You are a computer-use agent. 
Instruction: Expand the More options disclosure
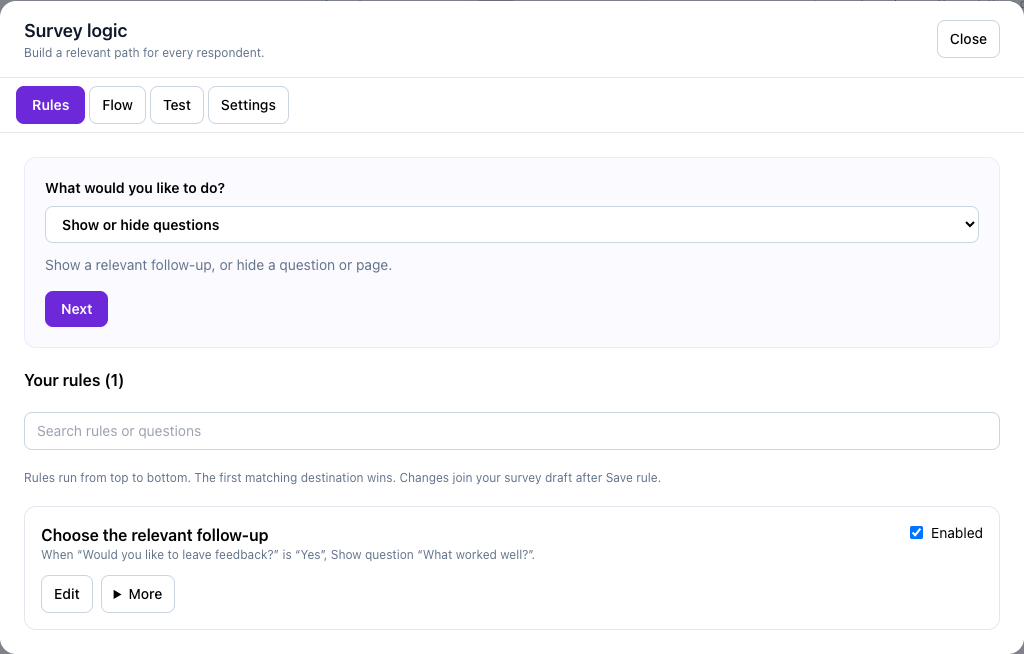point(138,594)
